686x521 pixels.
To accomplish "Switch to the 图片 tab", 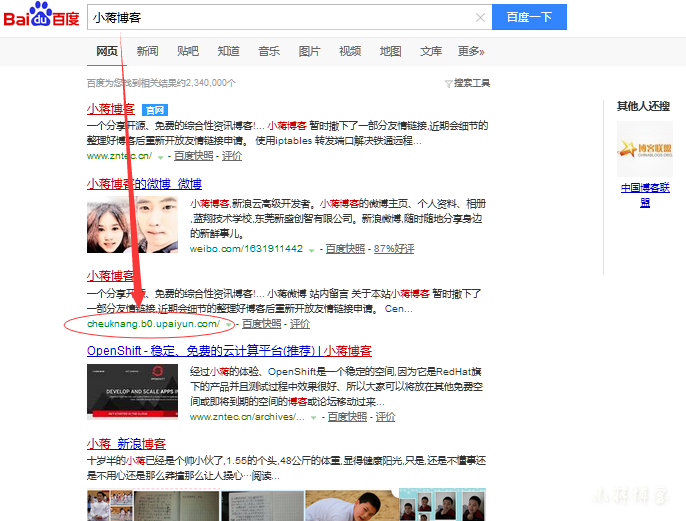I will (x=309, y=52).
